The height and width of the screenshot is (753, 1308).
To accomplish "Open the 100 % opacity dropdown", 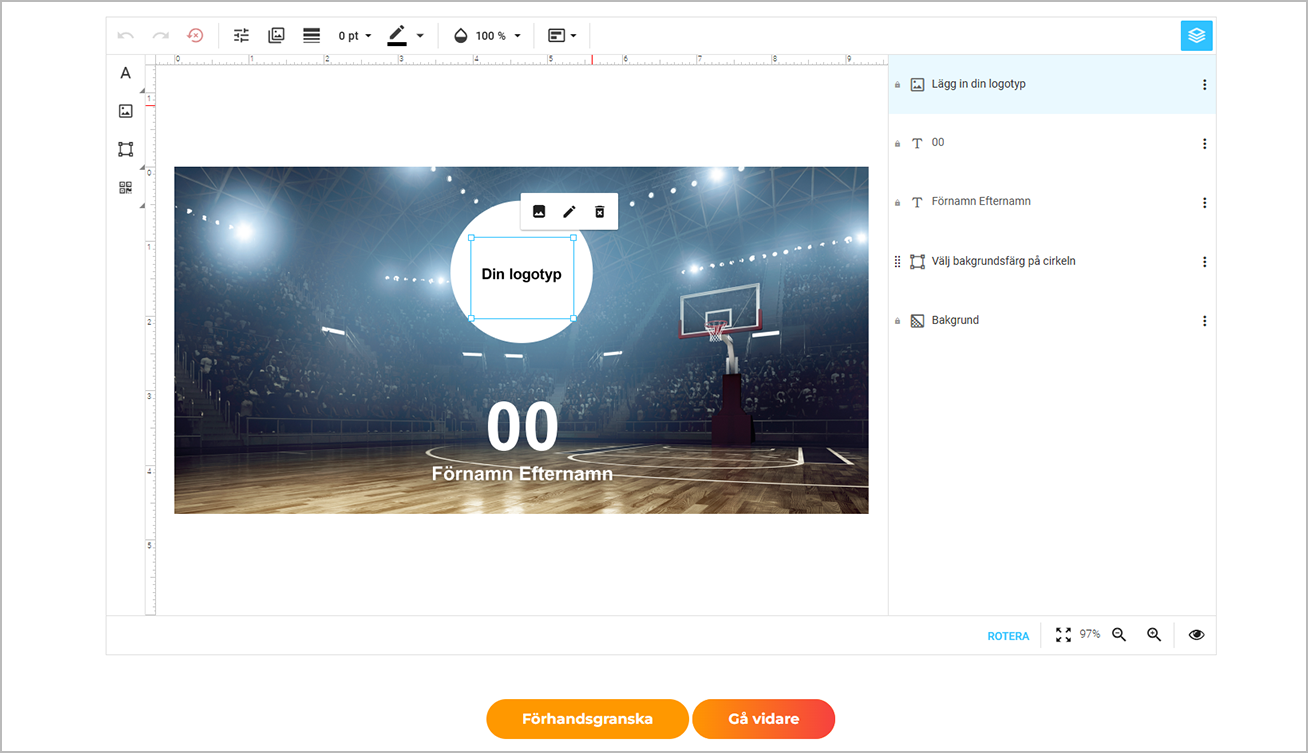I will point(488,36).
